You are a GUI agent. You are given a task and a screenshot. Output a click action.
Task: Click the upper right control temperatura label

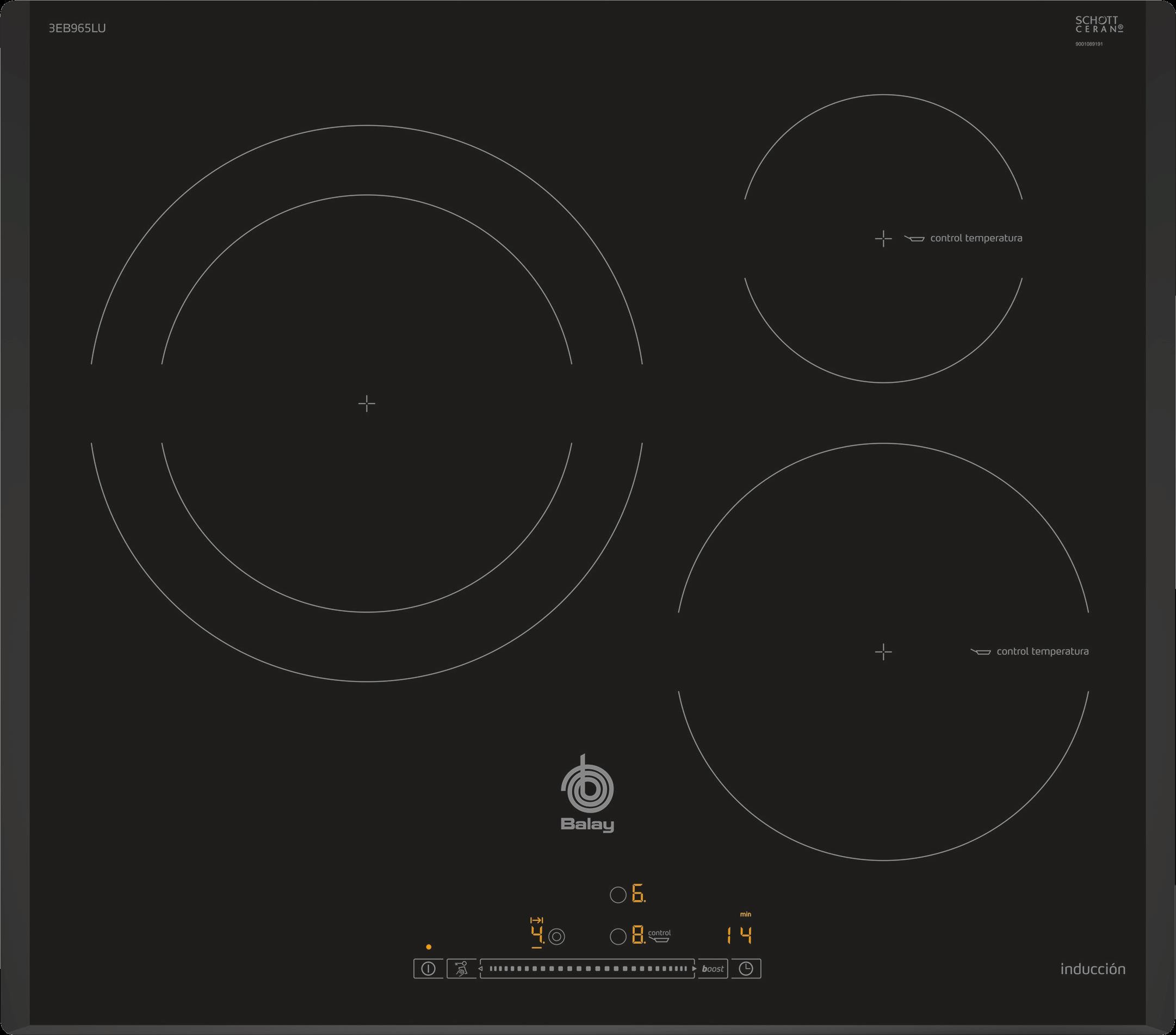(x=976, y=238)
